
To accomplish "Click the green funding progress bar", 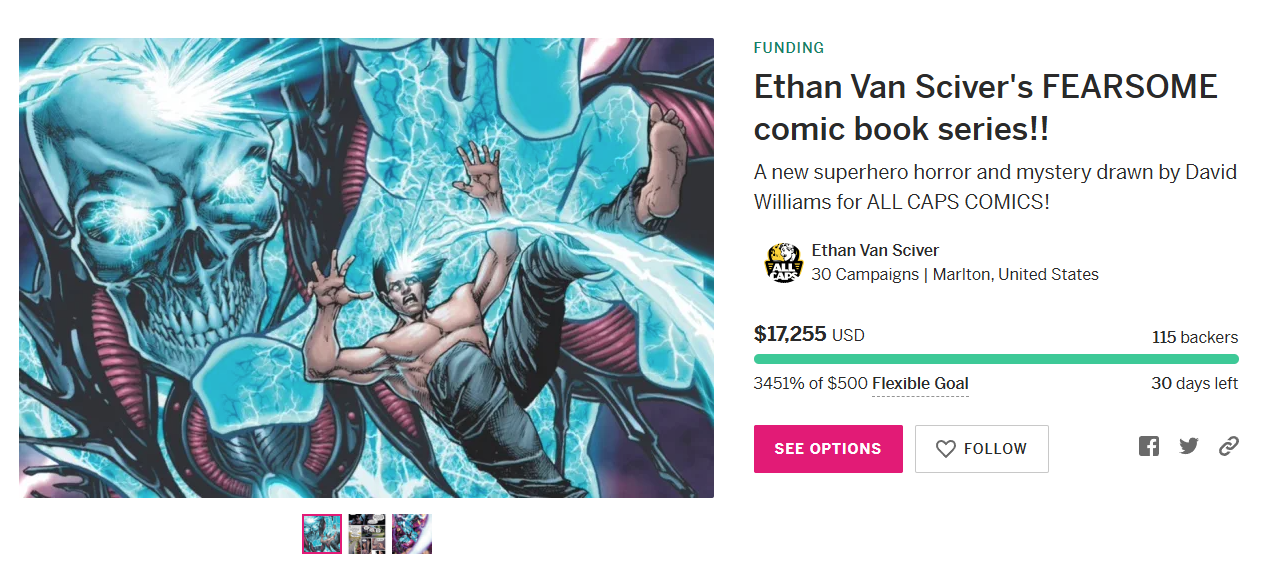I will (x=996, y=359).
